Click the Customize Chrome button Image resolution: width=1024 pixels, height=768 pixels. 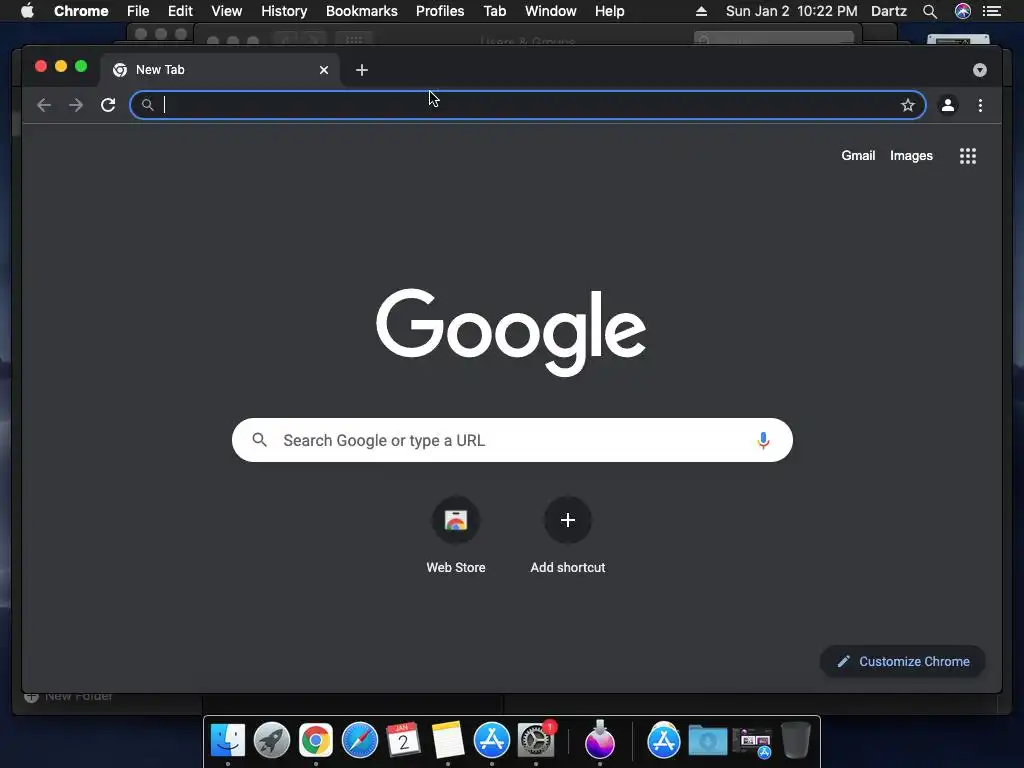click(903, 662)
